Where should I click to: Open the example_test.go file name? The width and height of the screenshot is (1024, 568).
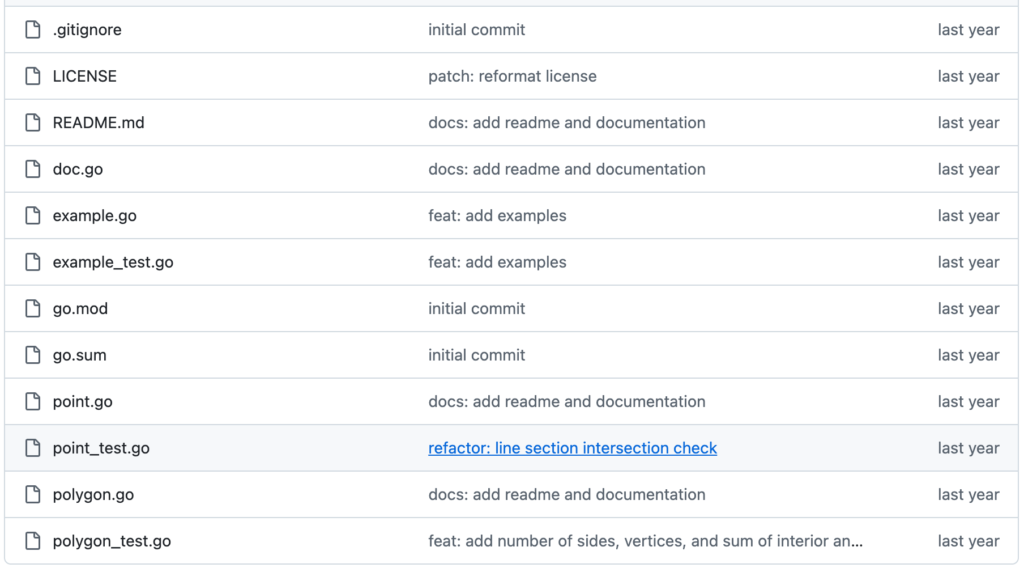click(113, 262)
